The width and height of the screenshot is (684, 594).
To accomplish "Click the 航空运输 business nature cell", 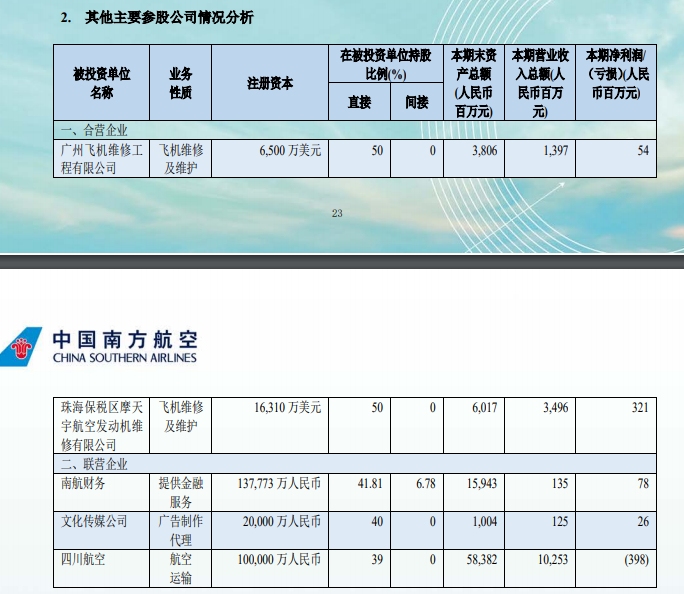I will [181, 568].
